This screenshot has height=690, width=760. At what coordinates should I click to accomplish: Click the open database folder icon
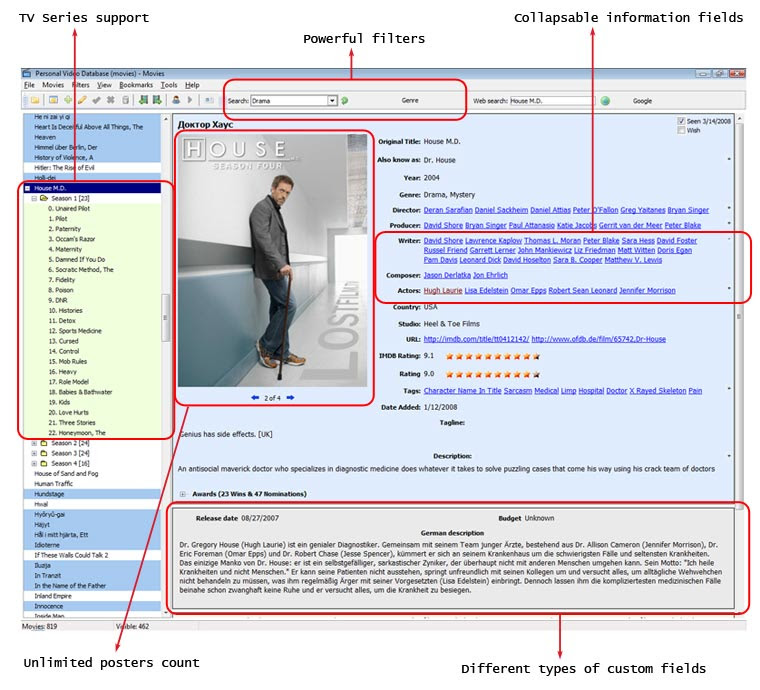coord(35,100)
